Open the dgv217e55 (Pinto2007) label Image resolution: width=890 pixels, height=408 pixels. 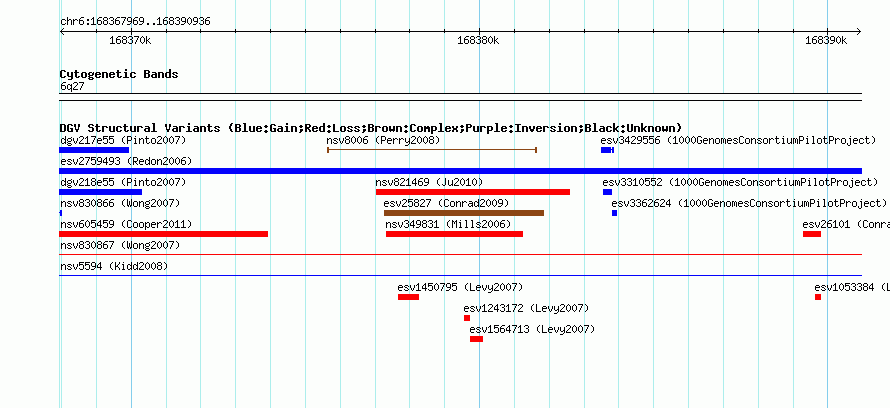(x=123, y=140)
